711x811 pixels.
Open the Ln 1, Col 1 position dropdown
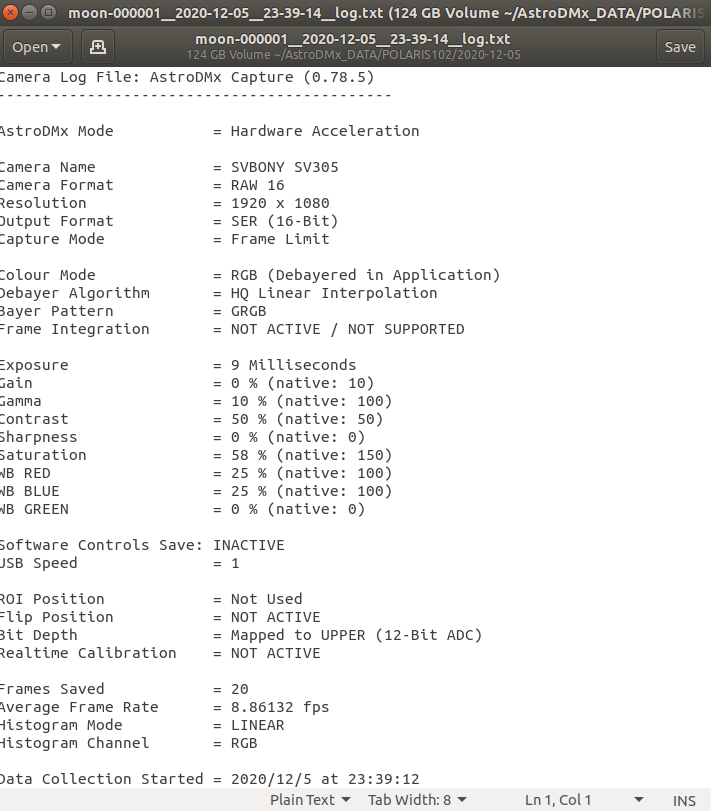click(x=584, y=800)
